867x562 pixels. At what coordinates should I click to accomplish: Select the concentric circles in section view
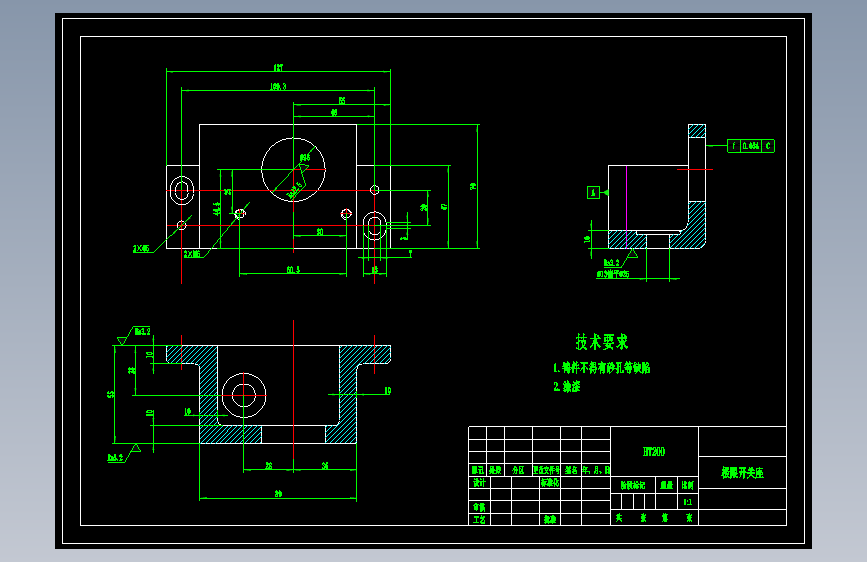click(x=244, y=395)
